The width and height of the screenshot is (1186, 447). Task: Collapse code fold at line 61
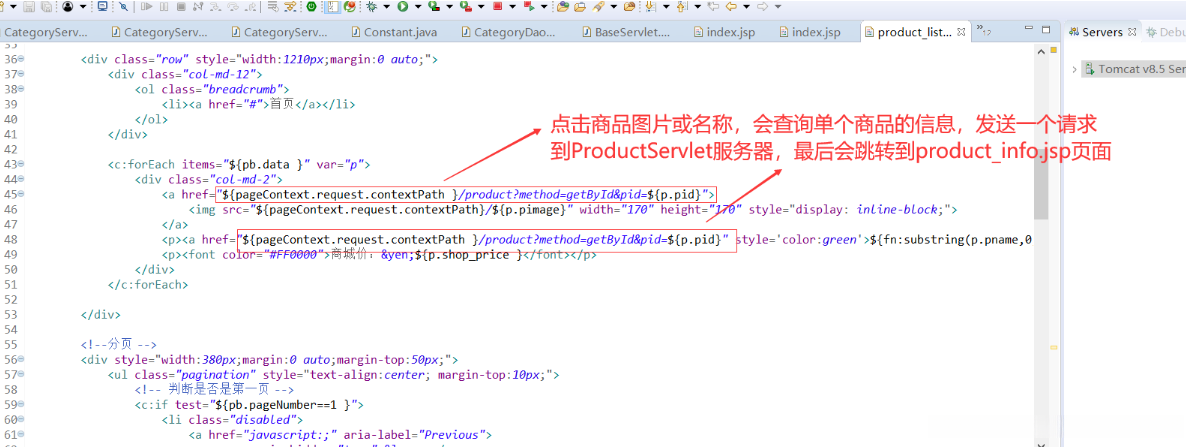tap(20, 435)
